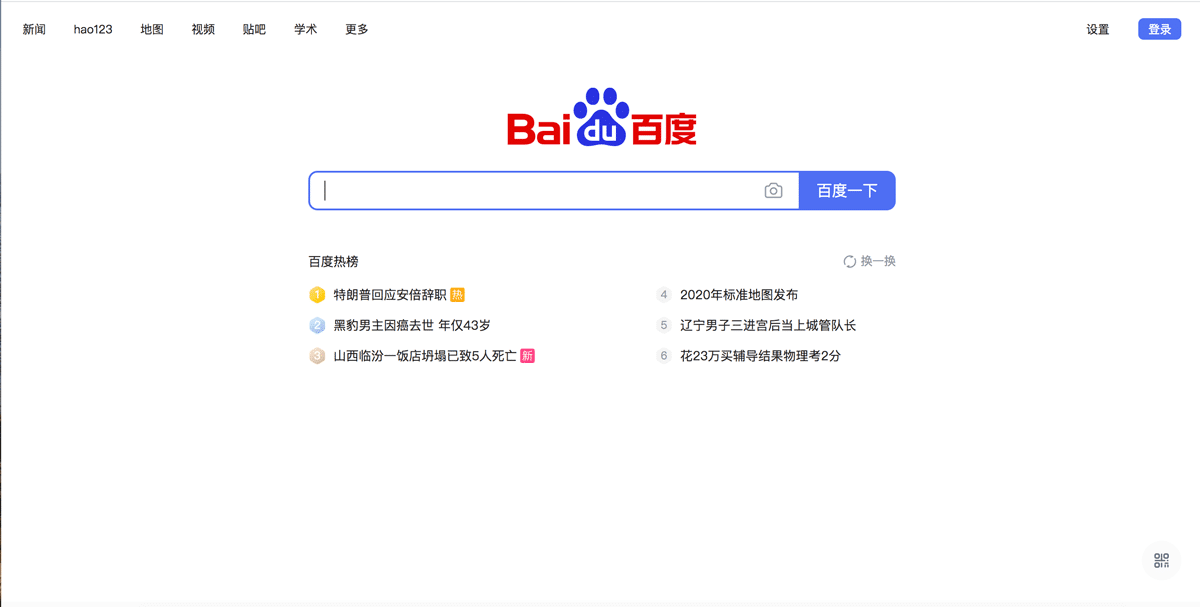This screenshot has height=607, width=1200.
Task: Click the rank 6 number badge
Action: 663,356
